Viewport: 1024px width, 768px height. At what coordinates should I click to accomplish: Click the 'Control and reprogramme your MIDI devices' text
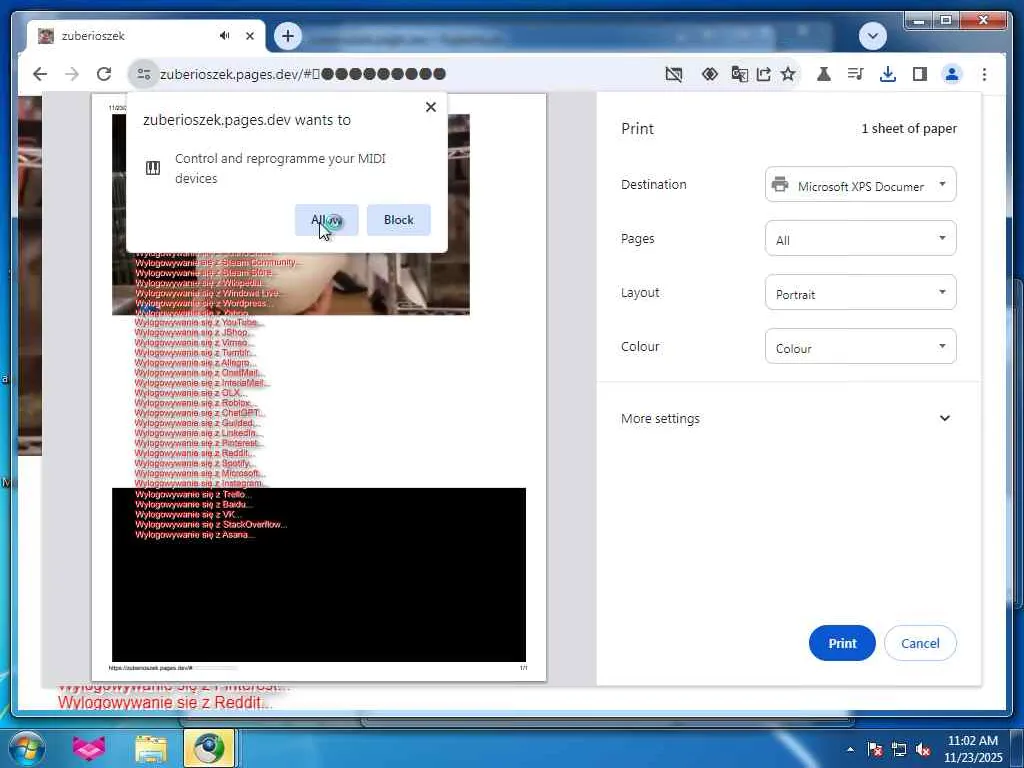pyautogui.click(x=281, y=168)
